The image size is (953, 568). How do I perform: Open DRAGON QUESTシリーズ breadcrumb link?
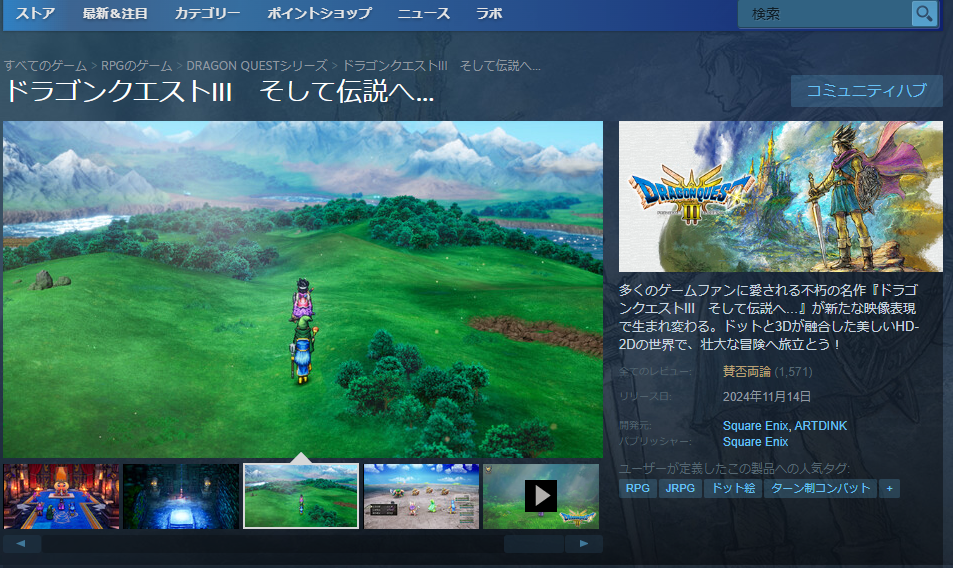pyautogui.click(x=256, y=66)
